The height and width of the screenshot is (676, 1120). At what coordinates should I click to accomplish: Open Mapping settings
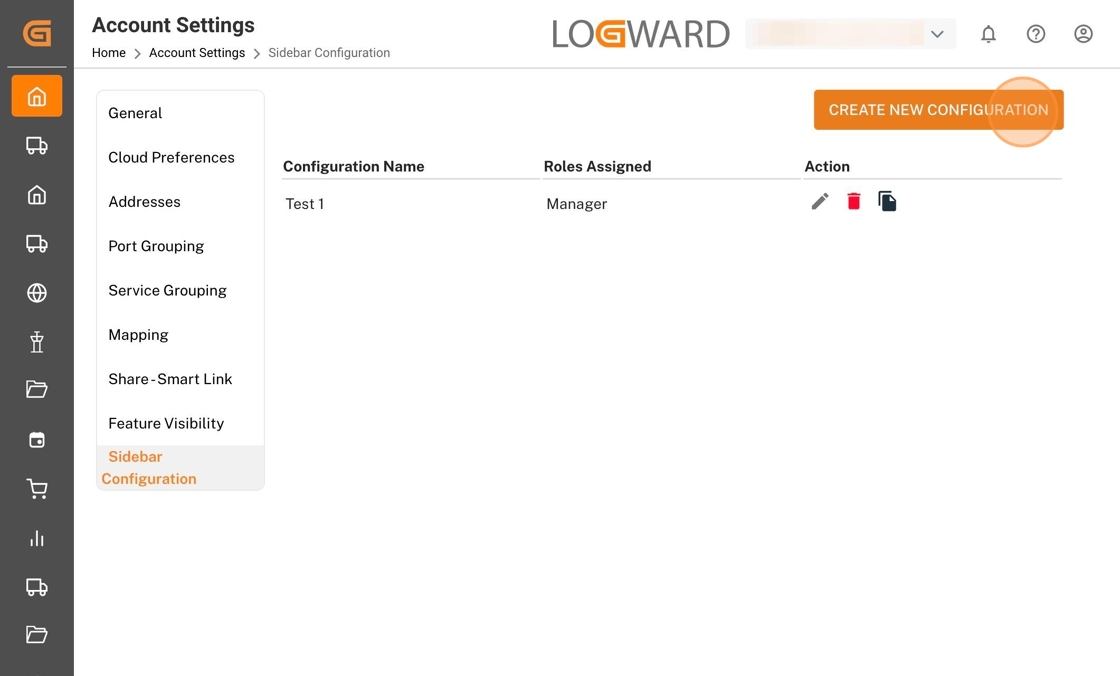pyautogui.click(x=180, y=334)
